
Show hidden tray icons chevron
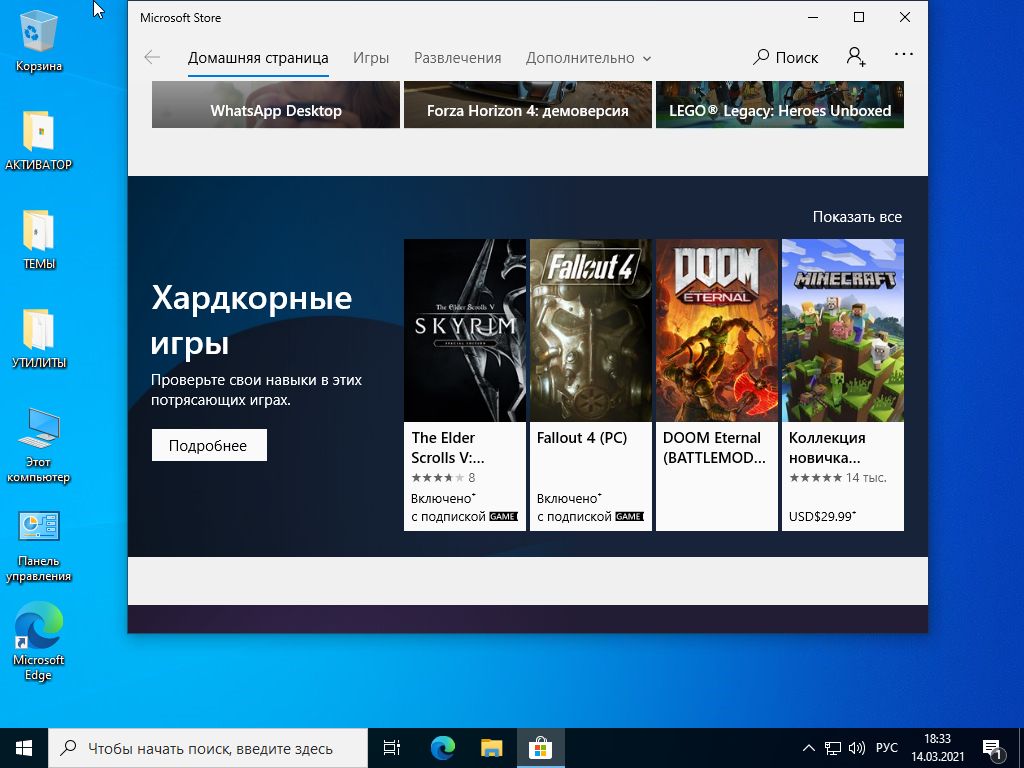pyautogui.click(x=808, y=748)
